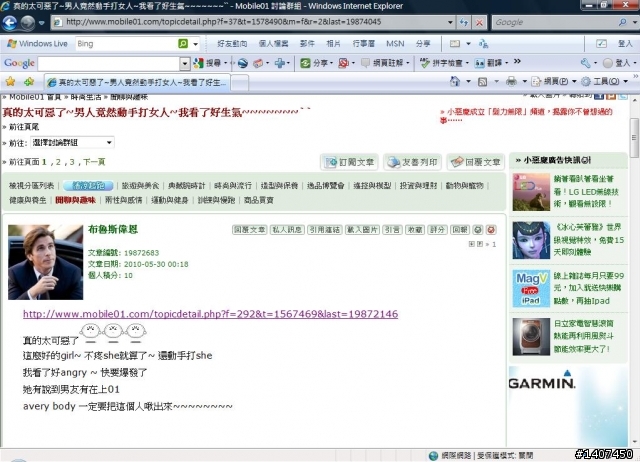Click the Print icon in command bar

(x=511, y=81)
